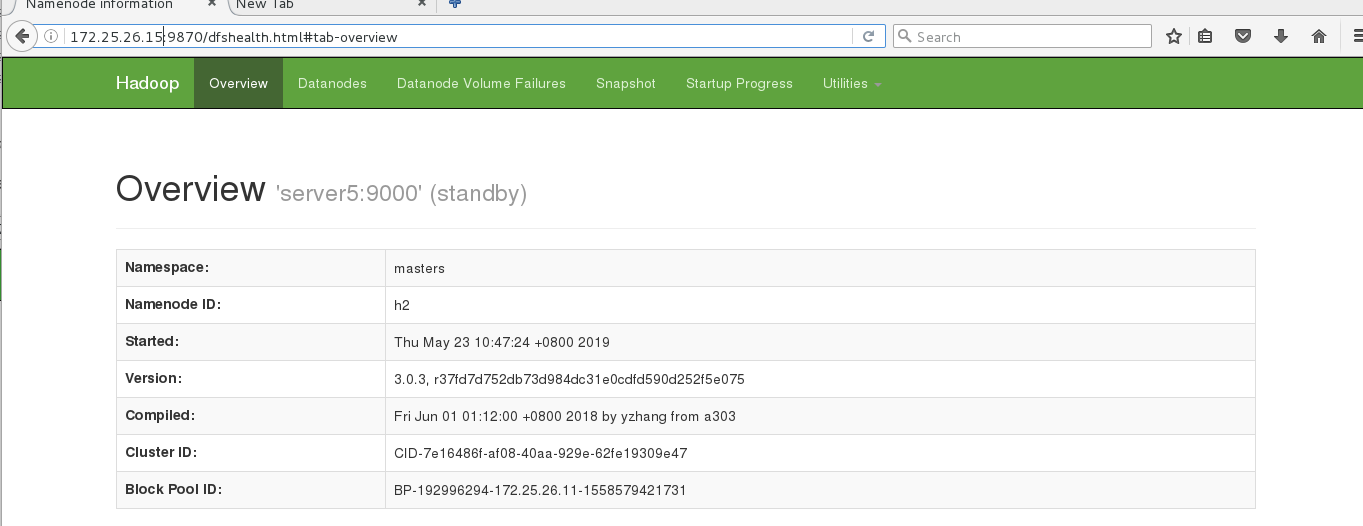1363x526 pixels.
Task: Click the 'Namenode ID:' label cell
Action: 251,305
